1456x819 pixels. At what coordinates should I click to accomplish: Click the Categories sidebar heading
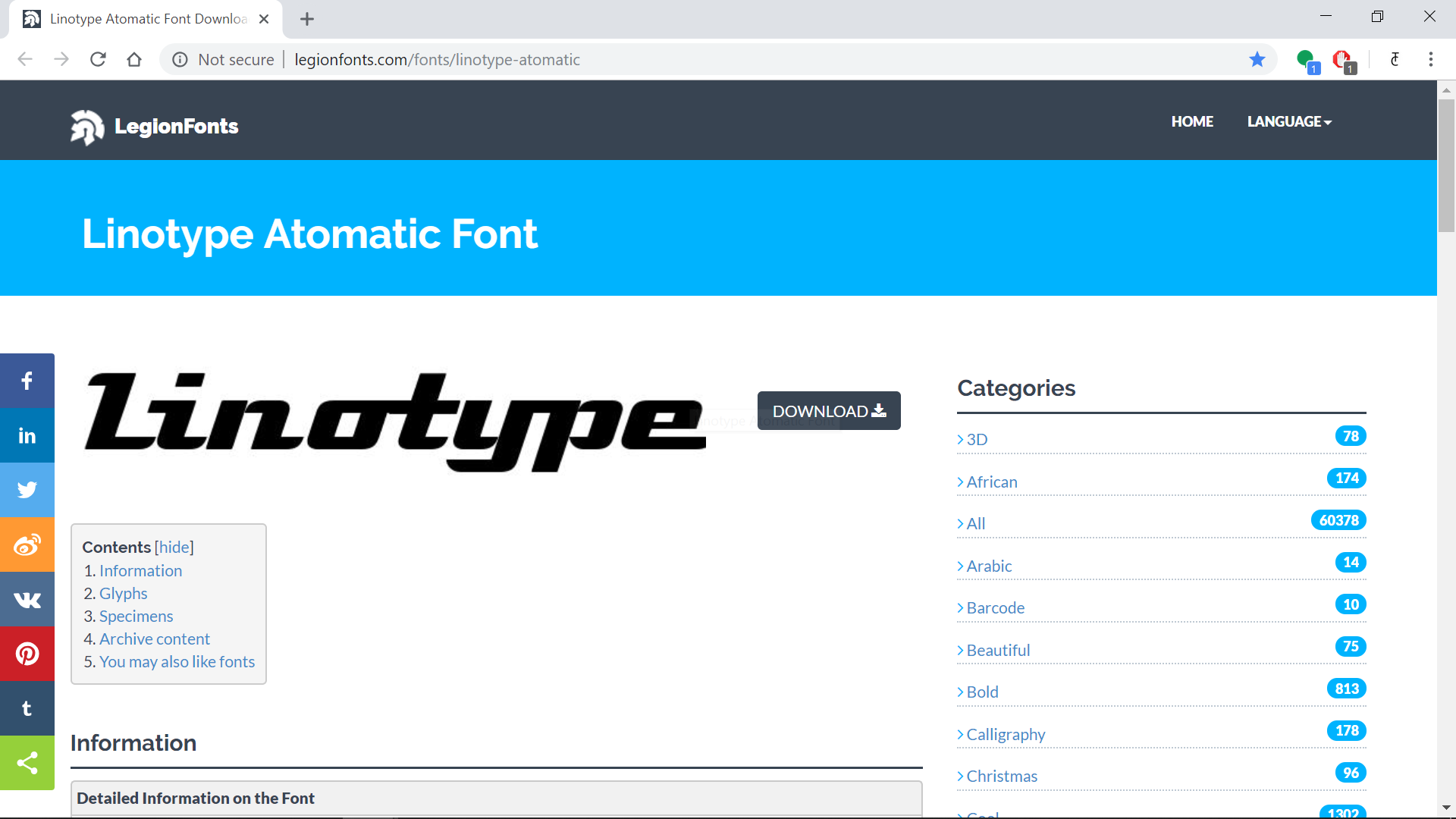tap(1016, 388)
